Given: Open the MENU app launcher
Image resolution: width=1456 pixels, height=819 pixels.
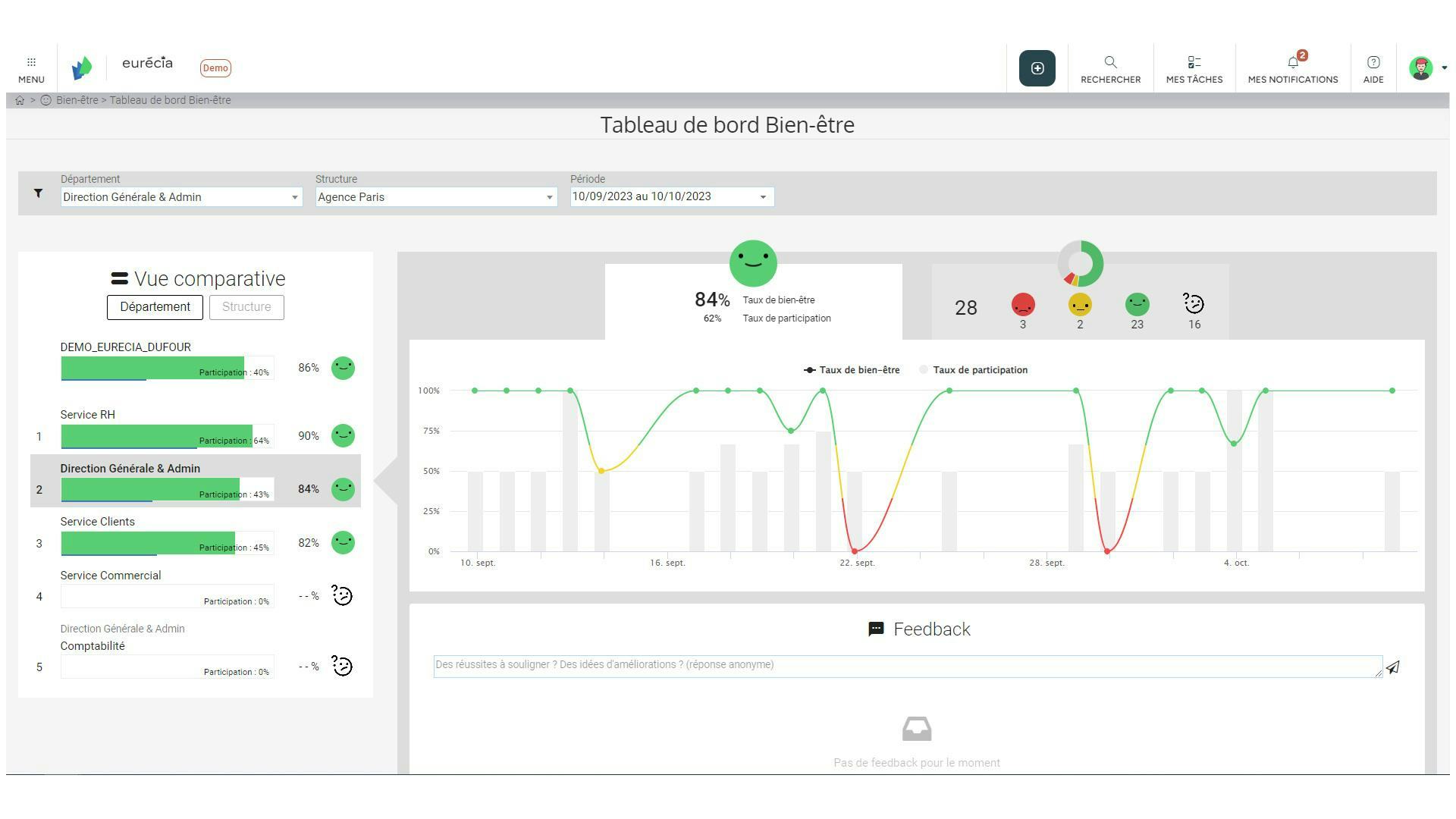Looking at the screenshot, I should point(30,68).
